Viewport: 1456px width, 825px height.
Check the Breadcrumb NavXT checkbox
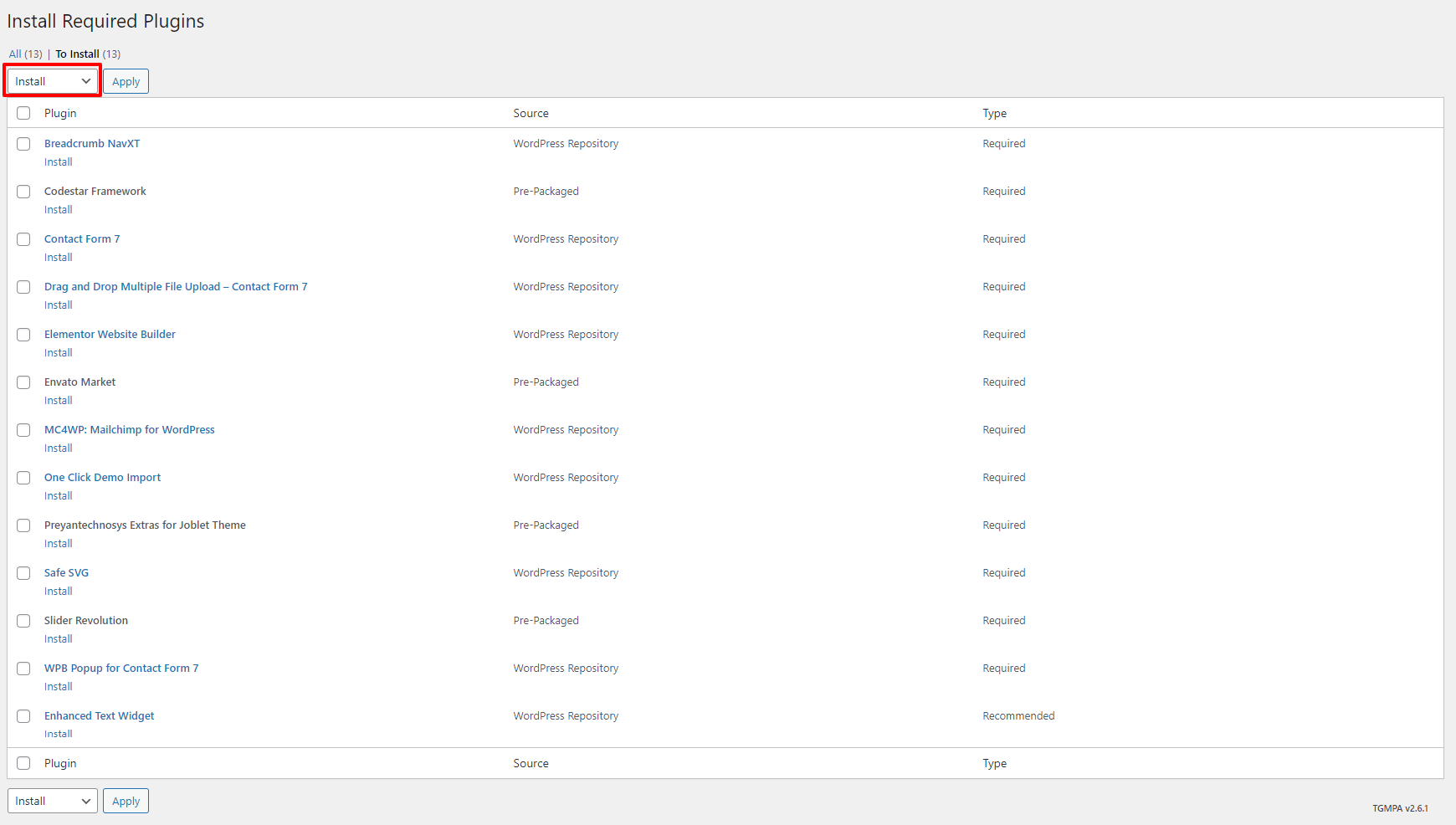point(23,144)
